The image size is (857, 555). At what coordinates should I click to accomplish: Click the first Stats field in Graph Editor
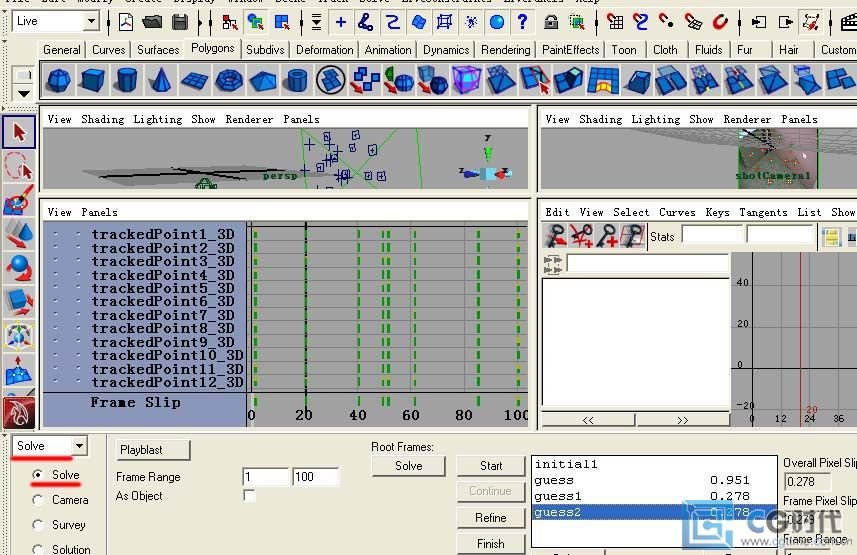coord(713,236)
